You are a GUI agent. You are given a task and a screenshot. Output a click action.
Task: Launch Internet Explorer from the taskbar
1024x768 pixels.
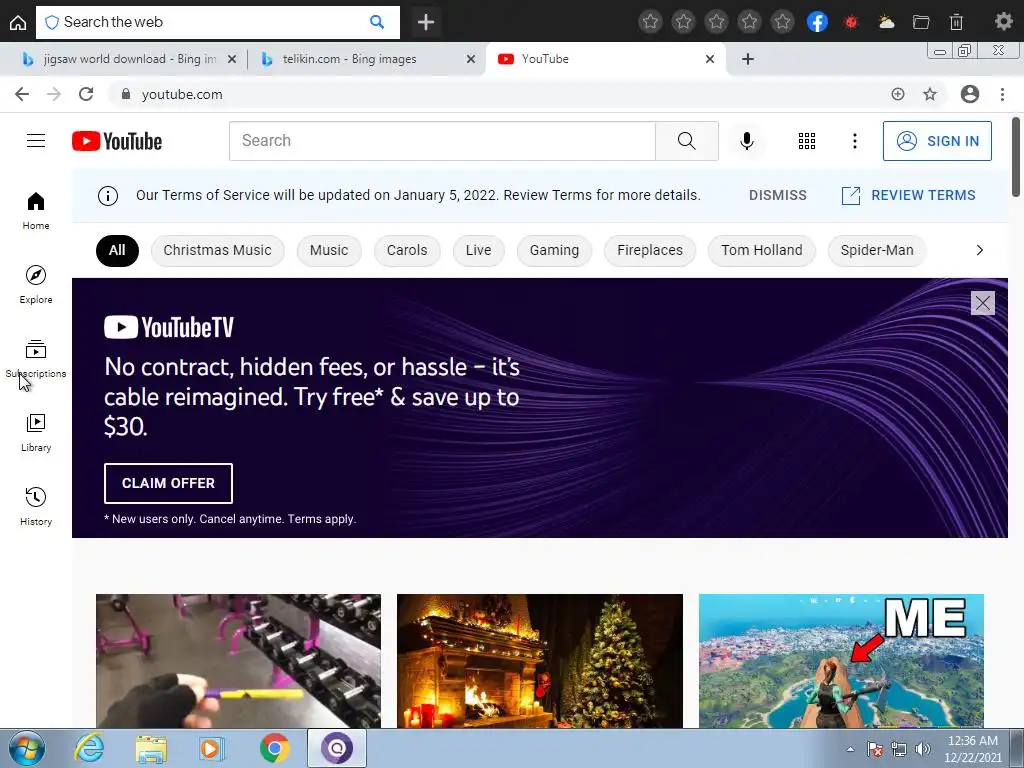89,748
